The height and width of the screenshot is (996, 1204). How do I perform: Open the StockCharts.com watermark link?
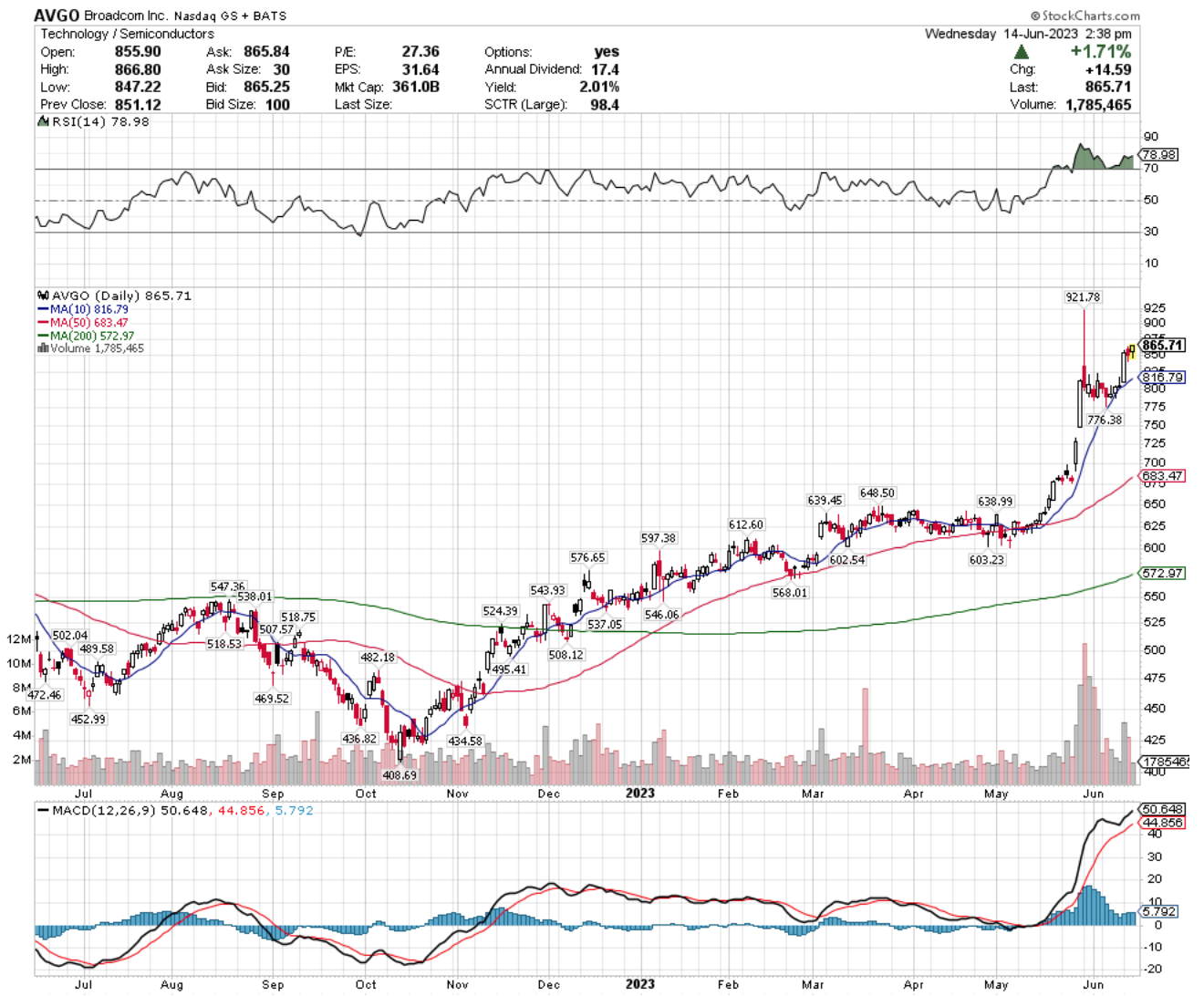(1085, 16)
